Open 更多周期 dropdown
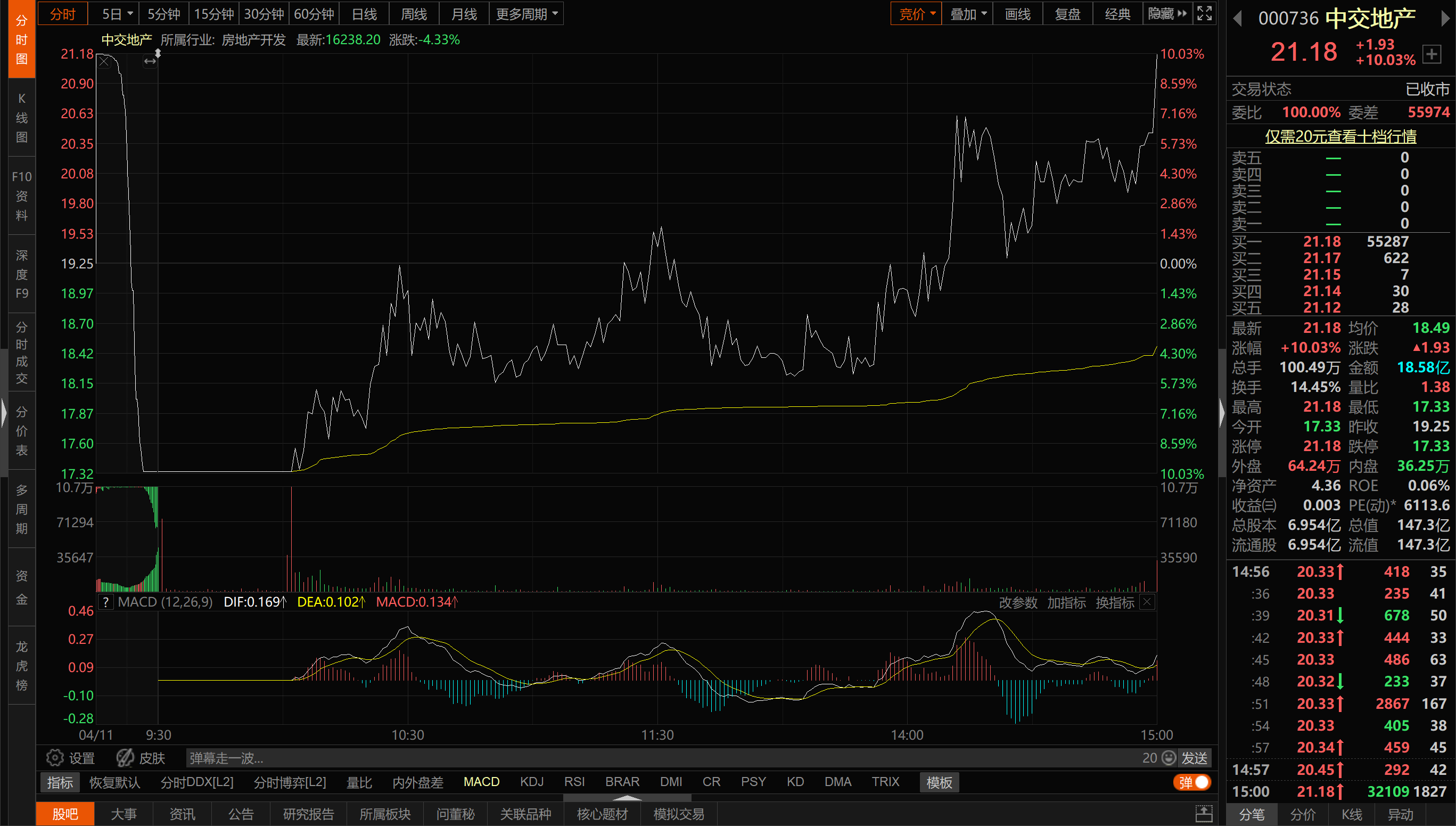 point(526,14)
